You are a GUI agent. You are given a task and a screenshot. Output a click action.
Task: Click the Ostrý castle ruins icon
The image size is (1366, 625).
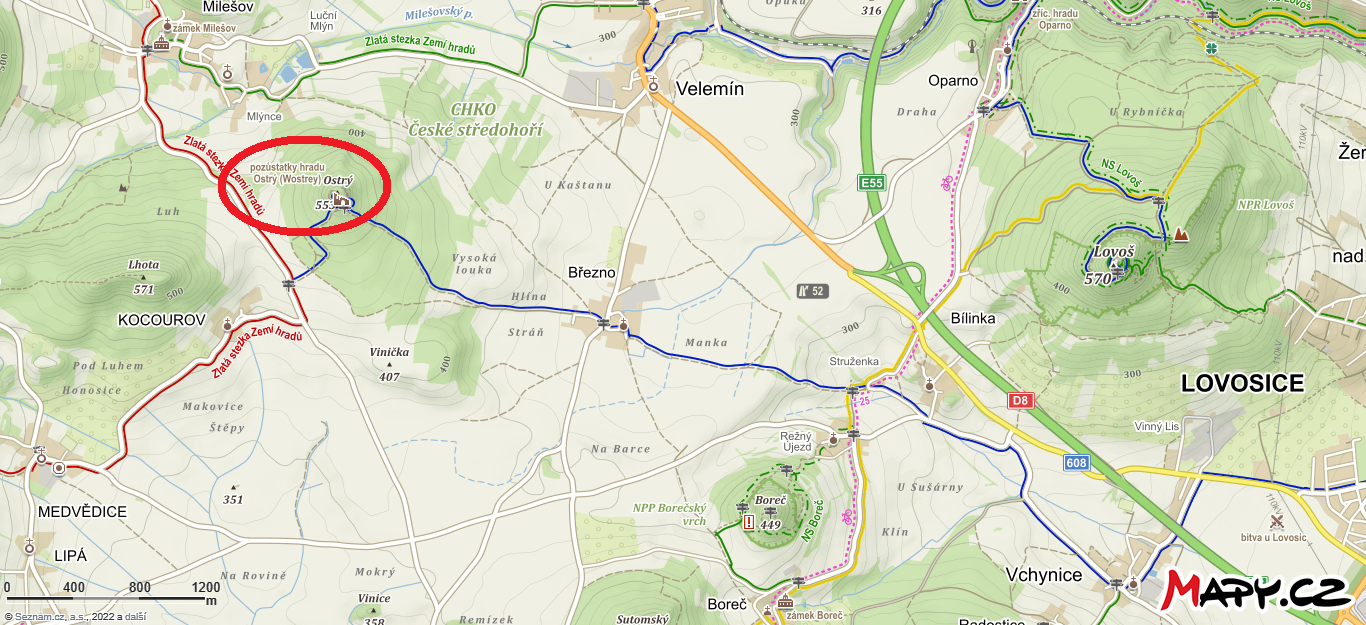(341, 201)
